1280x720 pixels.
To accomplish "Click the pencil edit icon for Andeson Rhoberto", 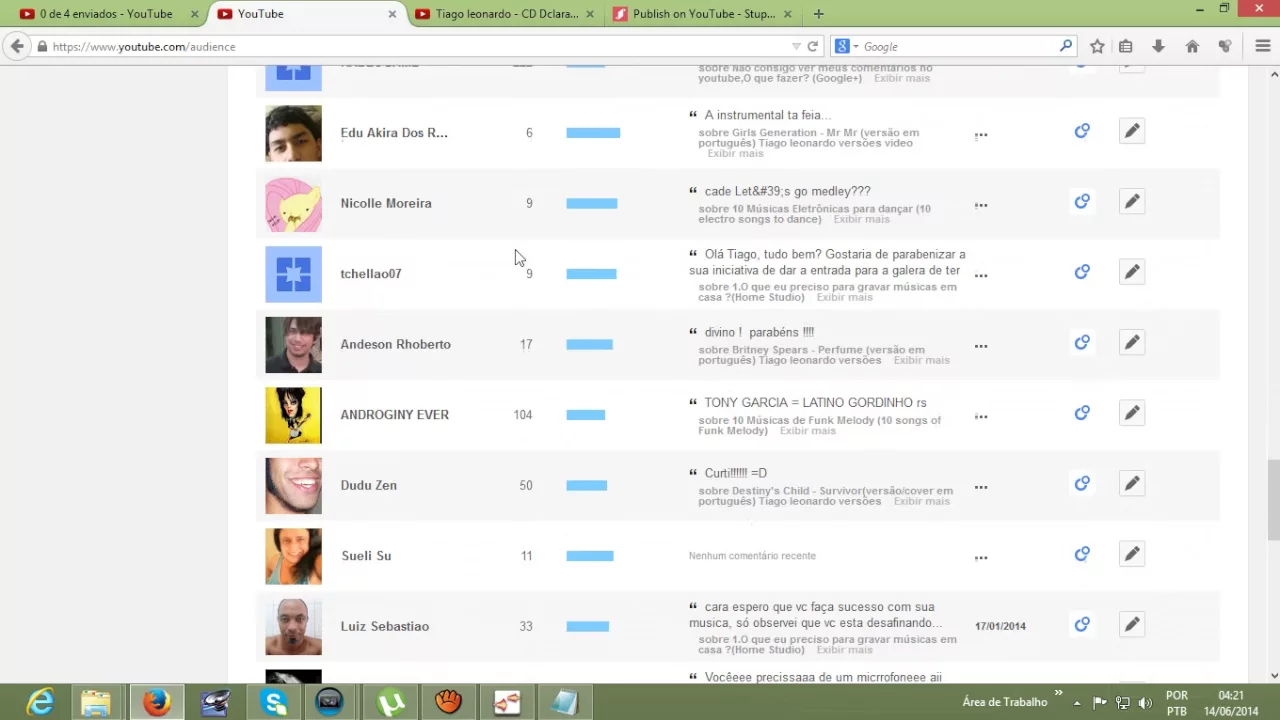I will 1132,343.
